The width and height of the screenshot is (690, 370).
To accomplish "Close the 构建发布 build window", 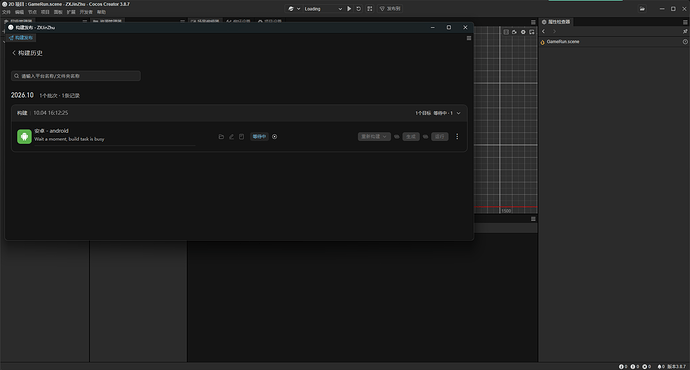I will pyautogui.click(x=465, y=27).
